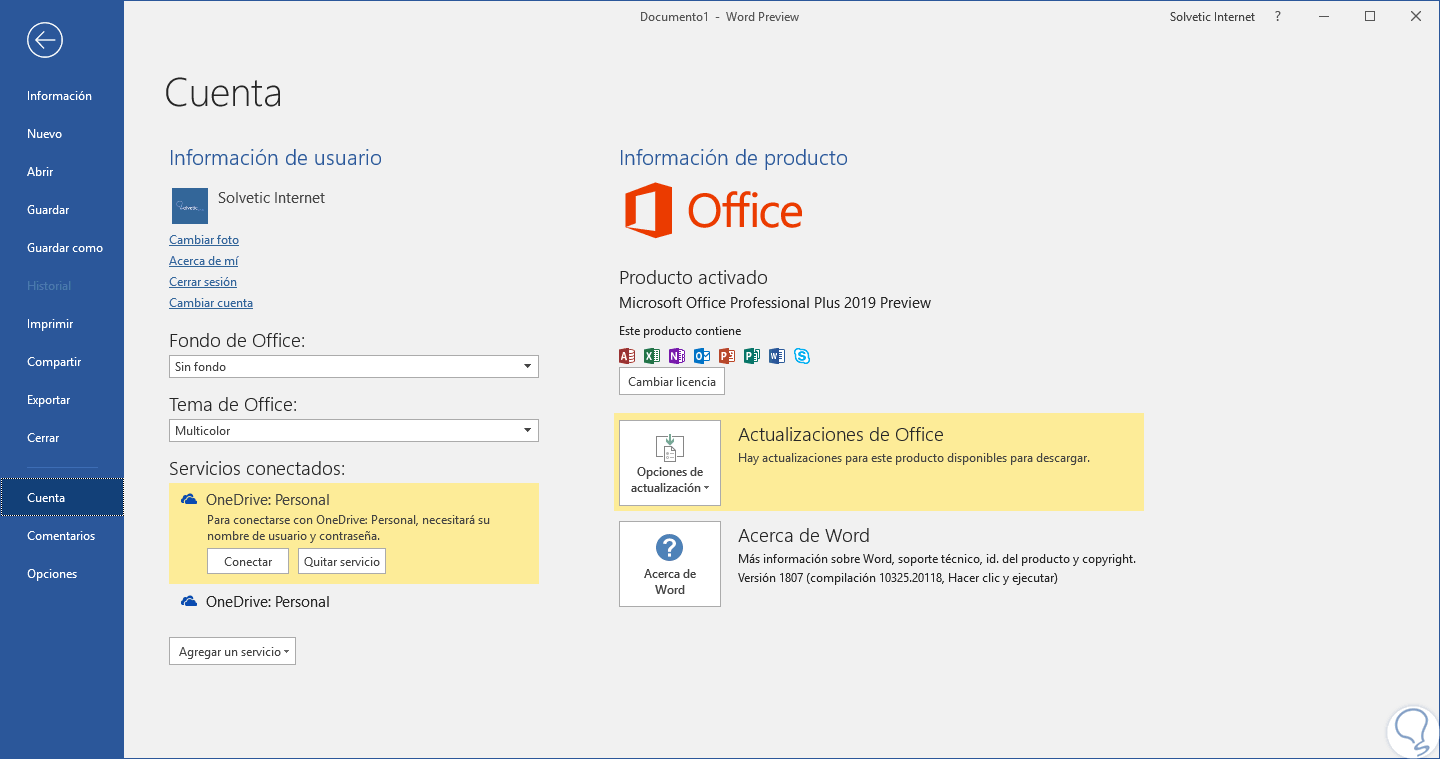Open the Compartir page
Image resolution: width=1440 pixels, height=759 pixels.
(x=54, y=362)
